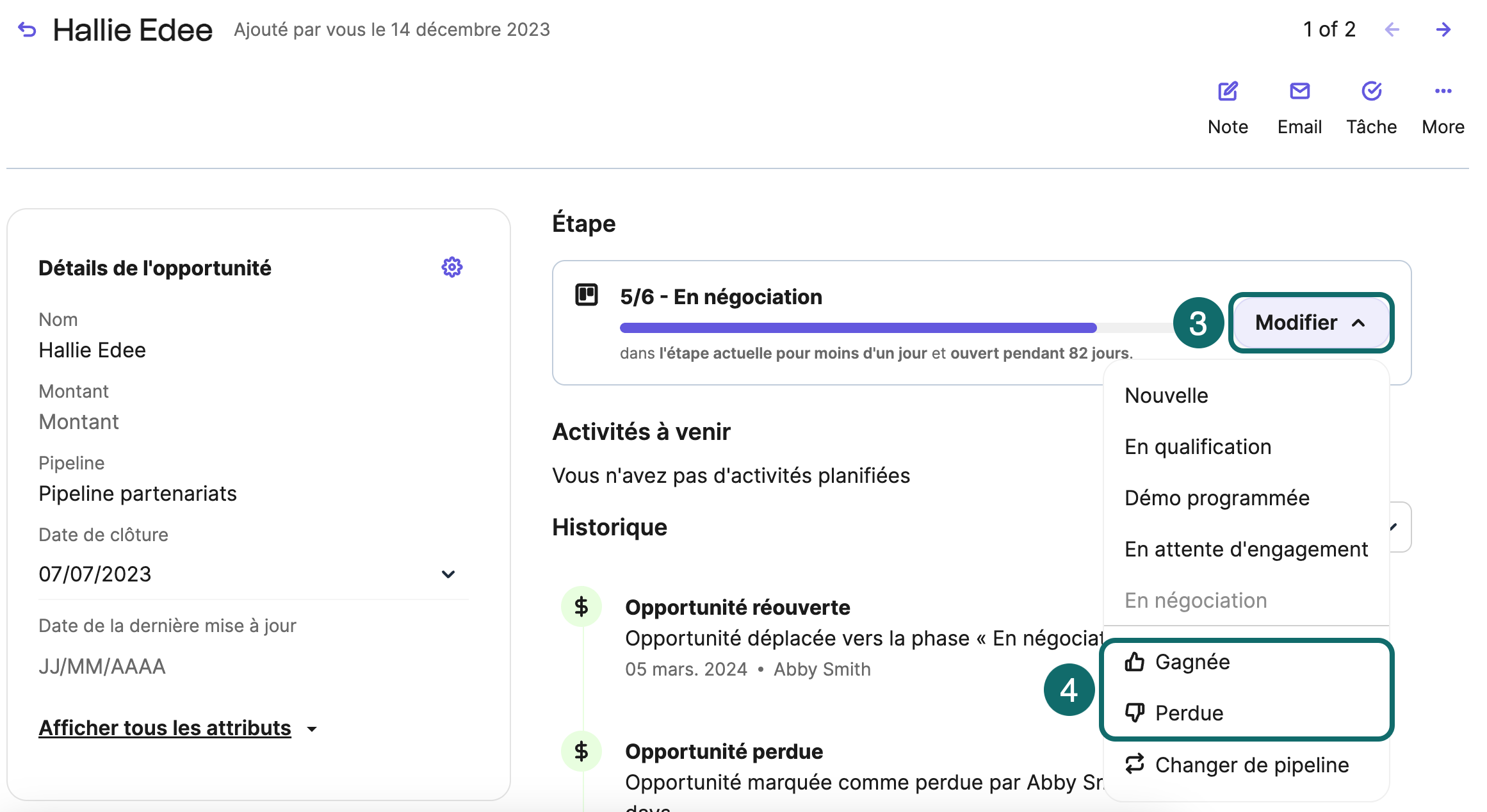This screenshot has height=812, width=1487.
Task: Expand the Date de clôture picker
Action: pos(448,574)
